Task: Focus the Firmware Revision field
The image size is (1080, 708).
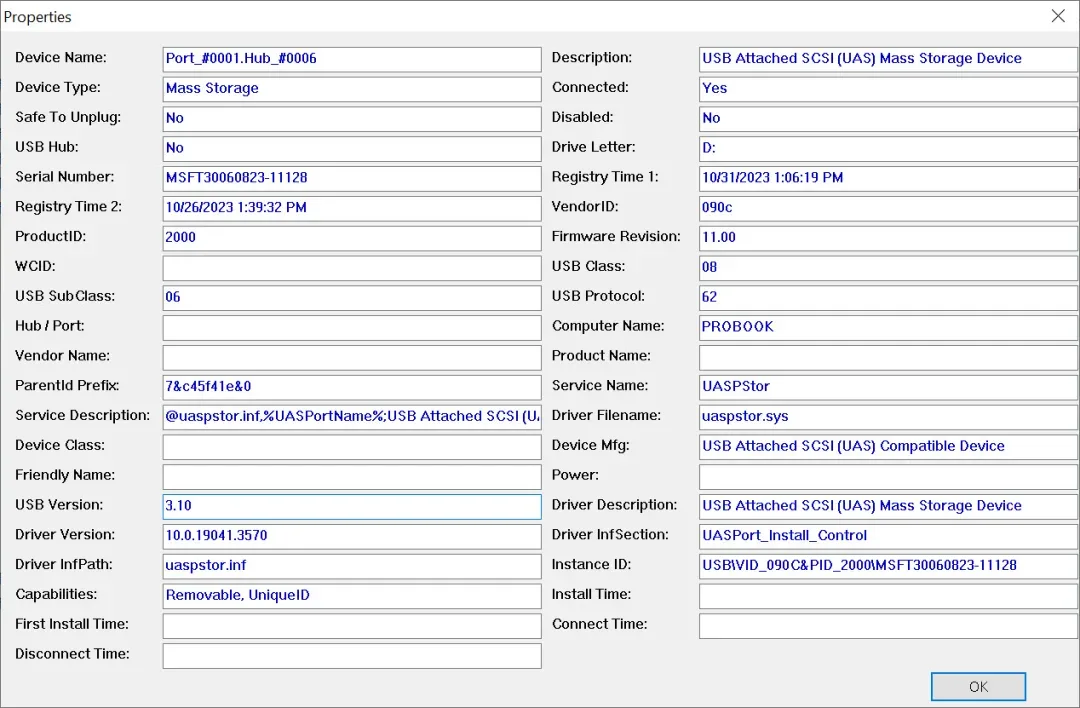Action: [x=888, y=238]
